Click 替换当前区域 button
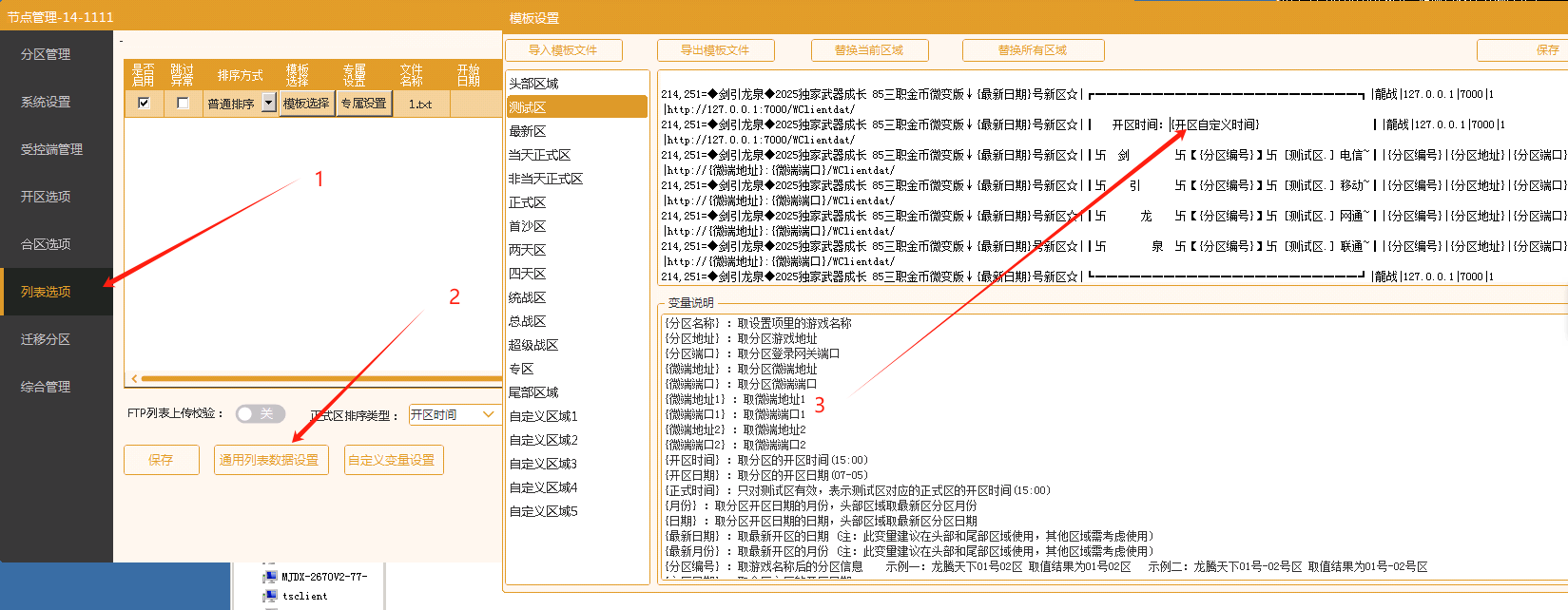The image size is (1568, 610). click(x=869, y=50)
